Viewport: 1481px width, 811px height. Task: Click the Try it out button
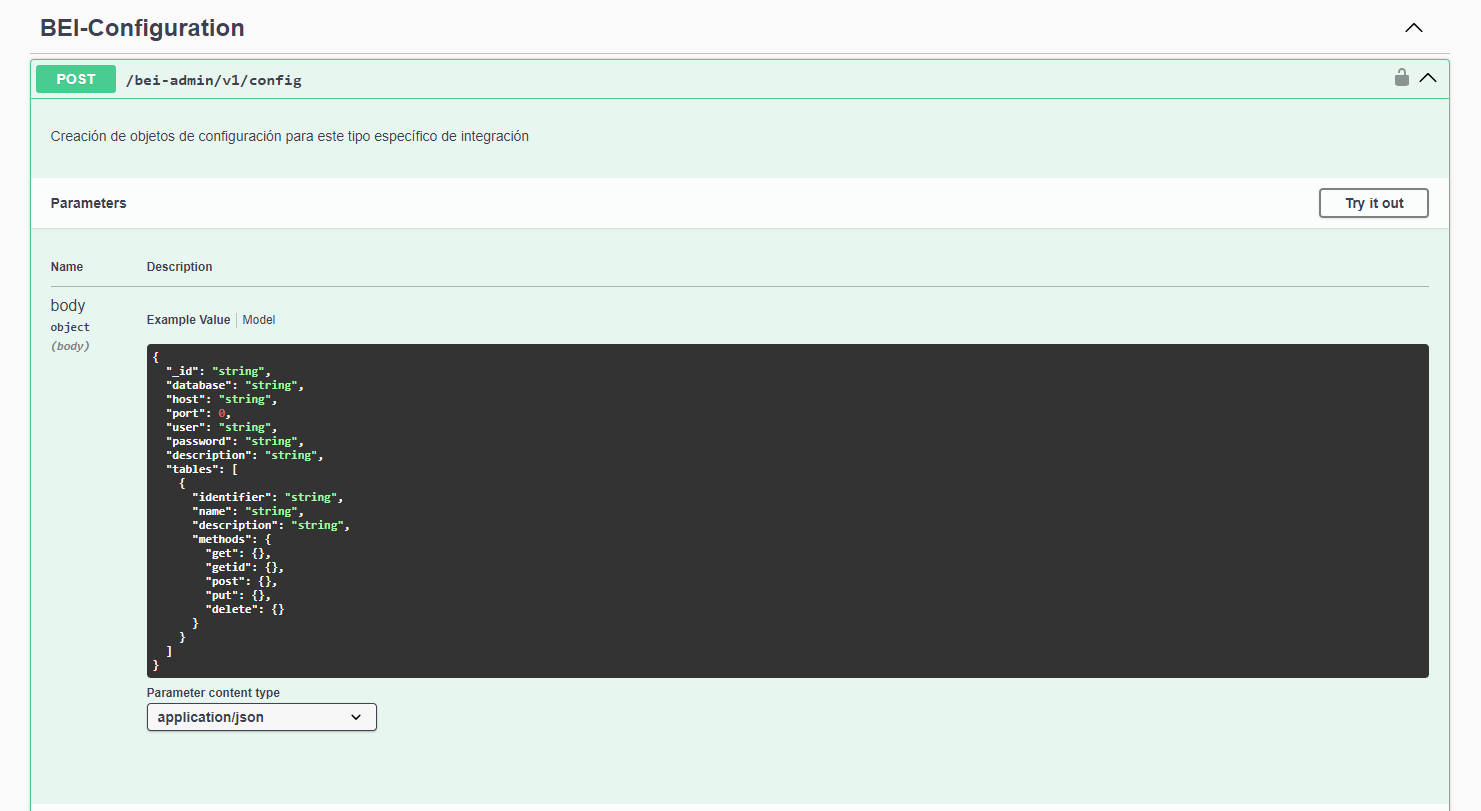tap(1373, 203)
